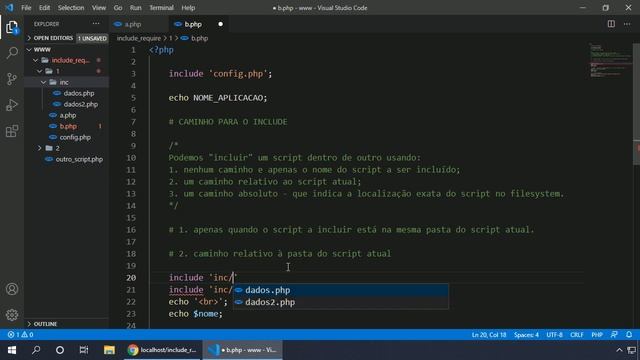Click the editor vertical scrollbar
The image size is (640, 360).
point(636,104)
